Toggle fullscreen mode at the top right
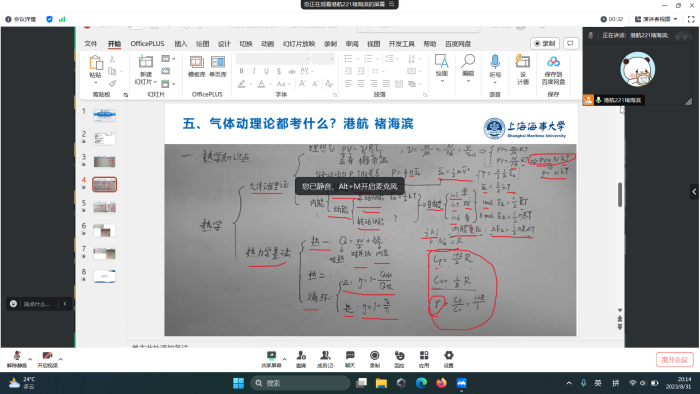 click(691, 19)
